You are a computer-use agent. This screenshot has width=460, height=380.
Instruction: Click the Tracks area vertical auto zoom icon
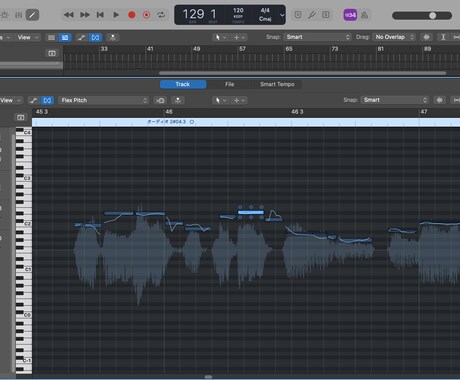pyautogui.click(x=443, y=37)
